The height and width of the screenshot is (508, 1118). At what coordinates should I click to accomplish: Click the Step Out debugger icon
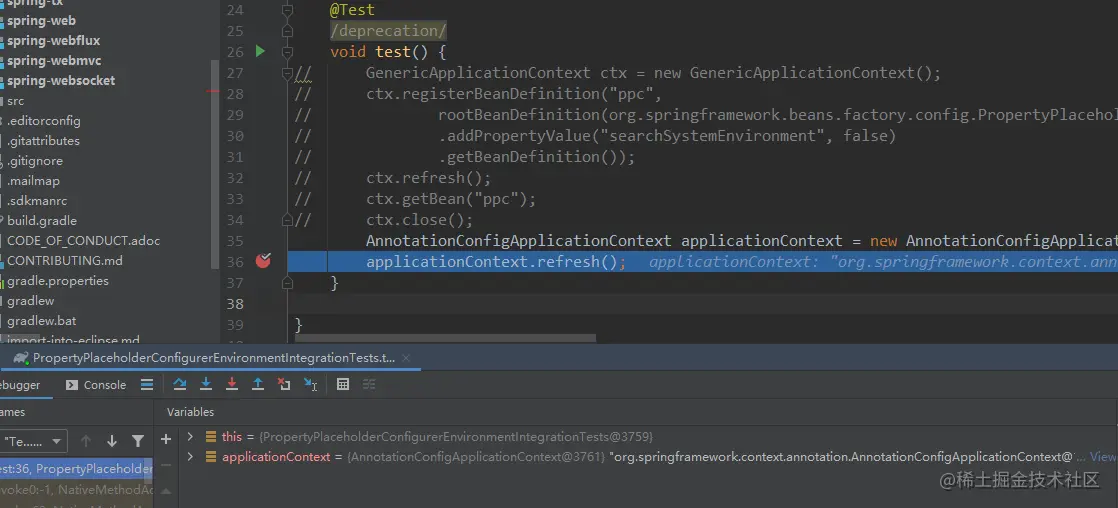[x=258, y=385]
